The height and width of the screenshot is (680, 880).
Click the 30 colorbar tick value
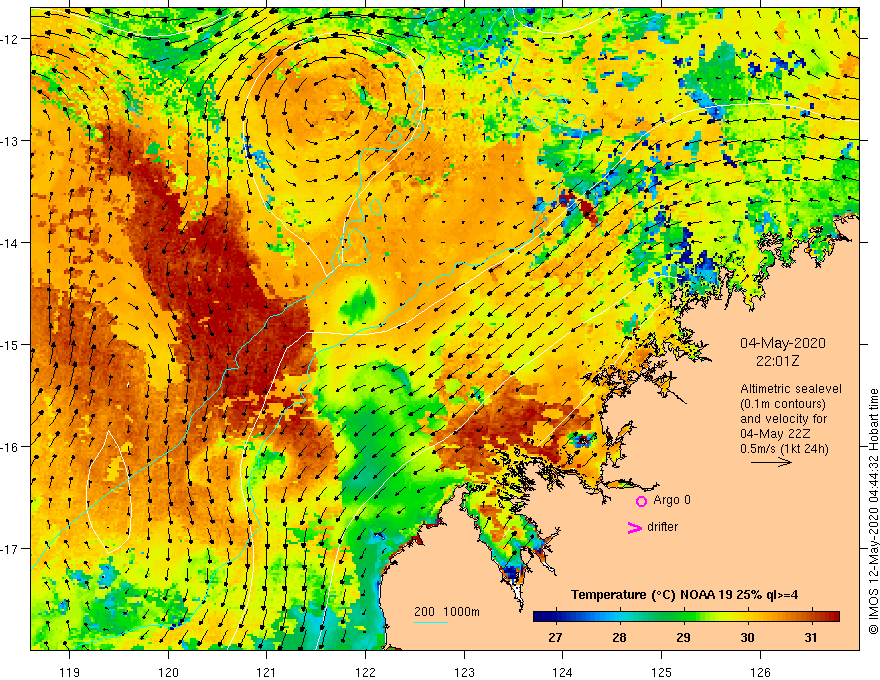pos(747,637)
